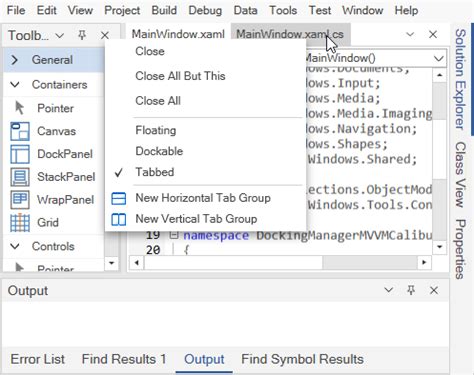474x375 pixels.
Task: Click the editor horizontal scrollbar thumb
Action: (233, 263)
